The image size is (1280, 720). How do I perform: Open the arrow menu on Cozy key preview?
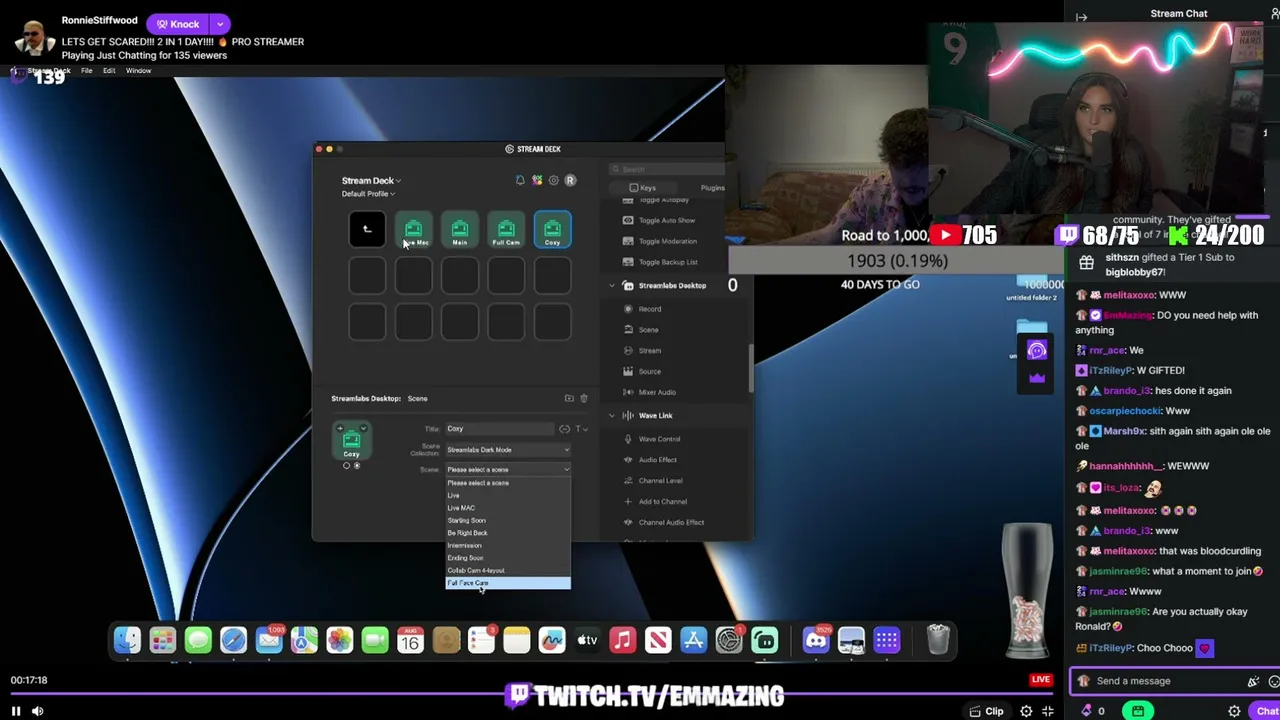click(363, 429)
